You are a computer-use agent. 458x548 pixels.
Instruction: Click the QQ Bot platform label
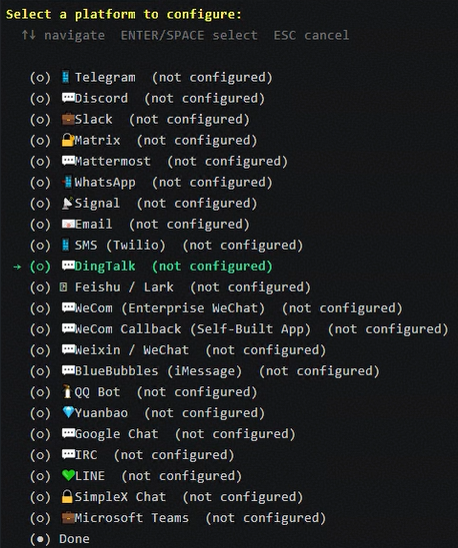coord(97,392)
